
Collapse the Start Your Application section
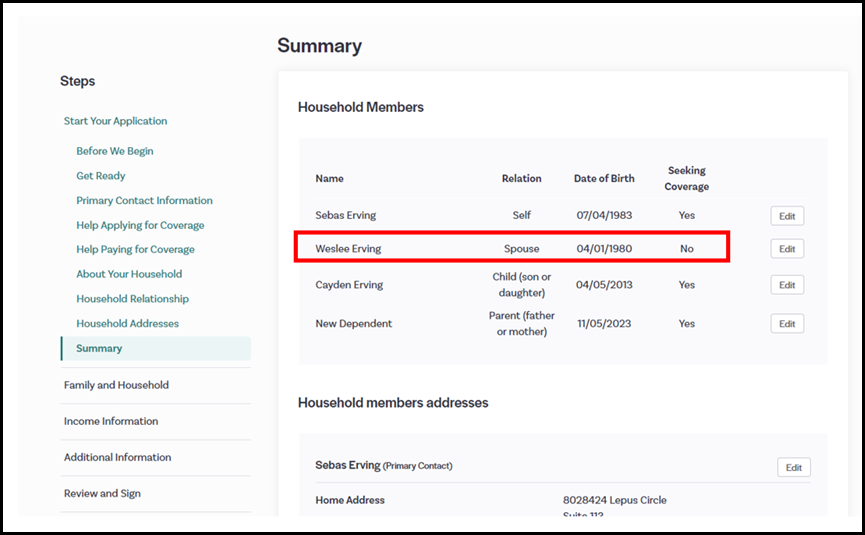click(x=115, y=121)
